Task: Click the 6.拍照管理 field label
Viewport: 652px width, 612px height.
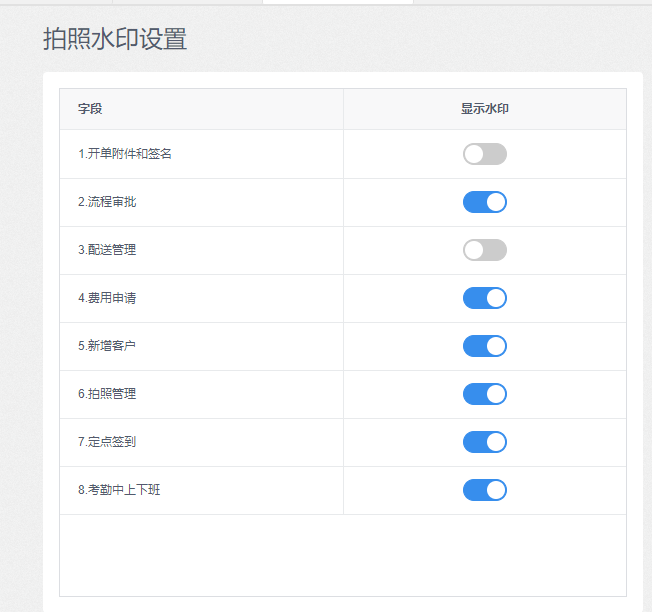Action: click(x=107, y=394)
